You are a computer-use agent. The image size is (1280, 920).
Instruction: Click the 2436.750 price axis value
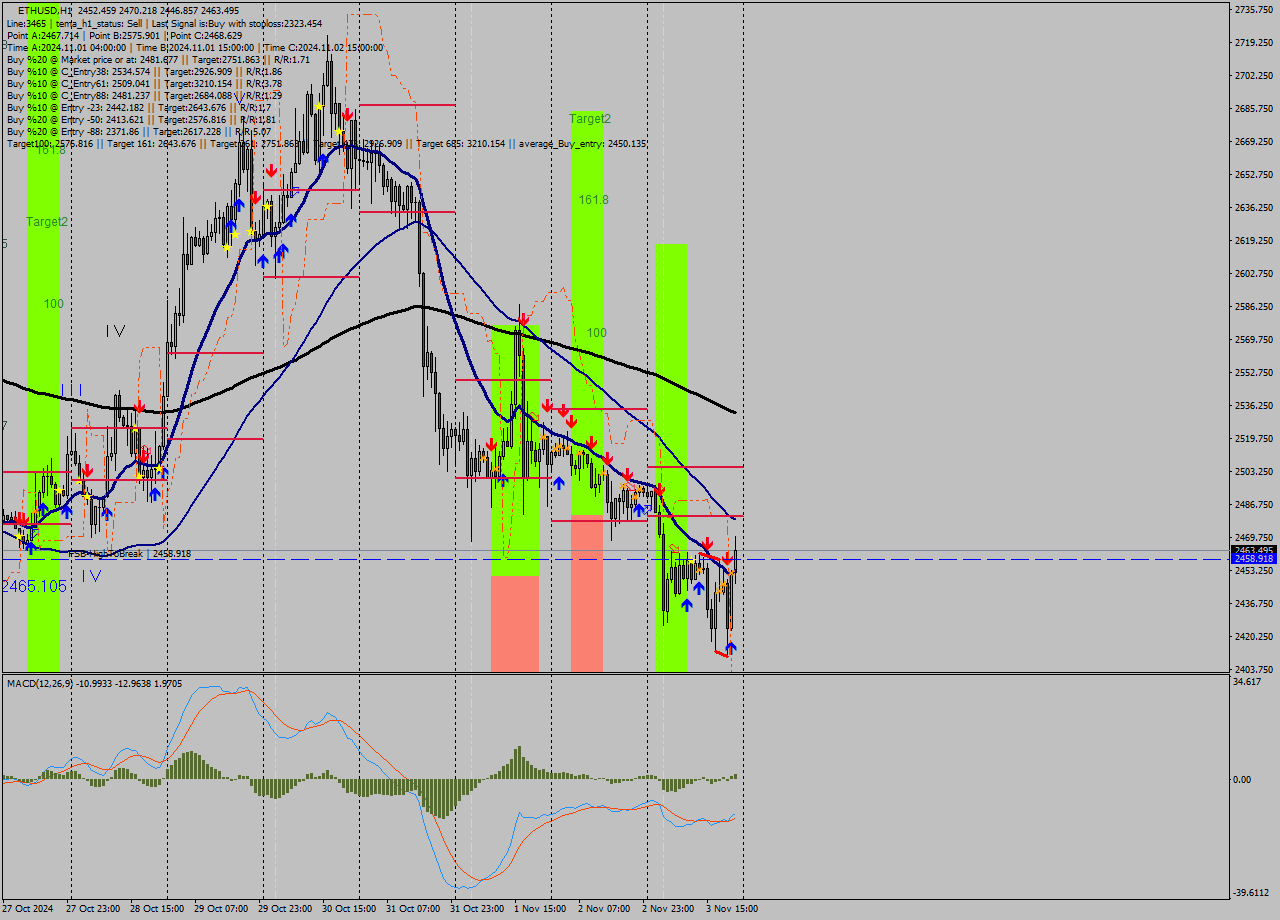tap(1254, 603)
